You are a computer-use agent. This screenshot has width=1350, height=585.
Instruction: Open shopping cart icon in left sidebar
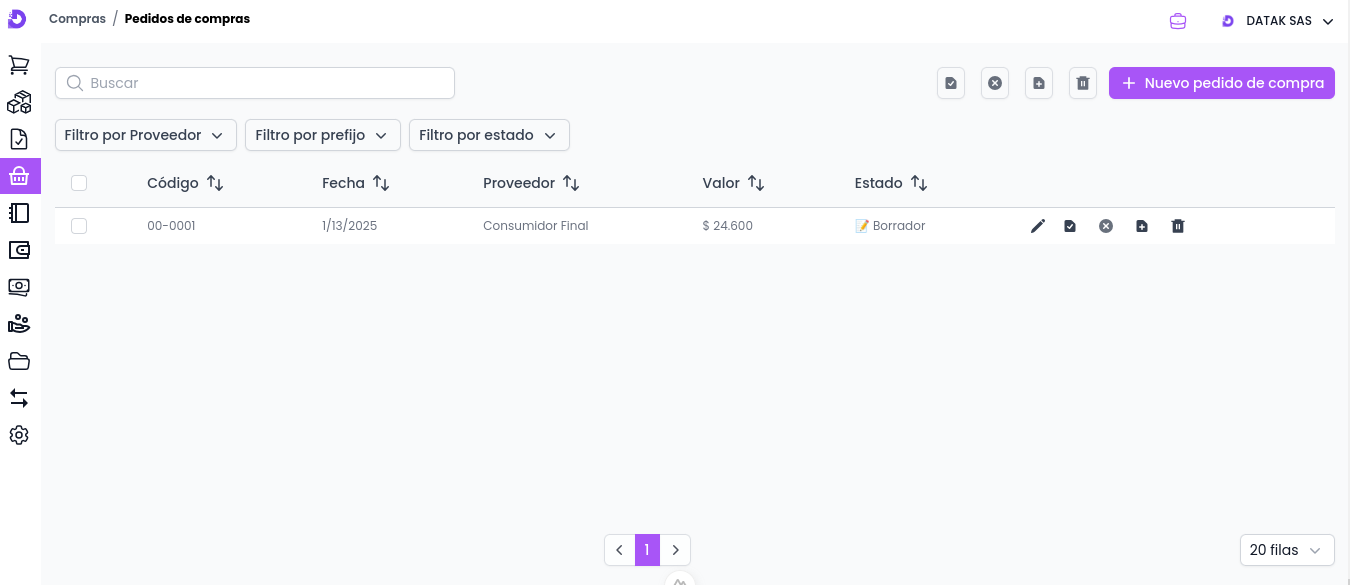pos(19,65)
